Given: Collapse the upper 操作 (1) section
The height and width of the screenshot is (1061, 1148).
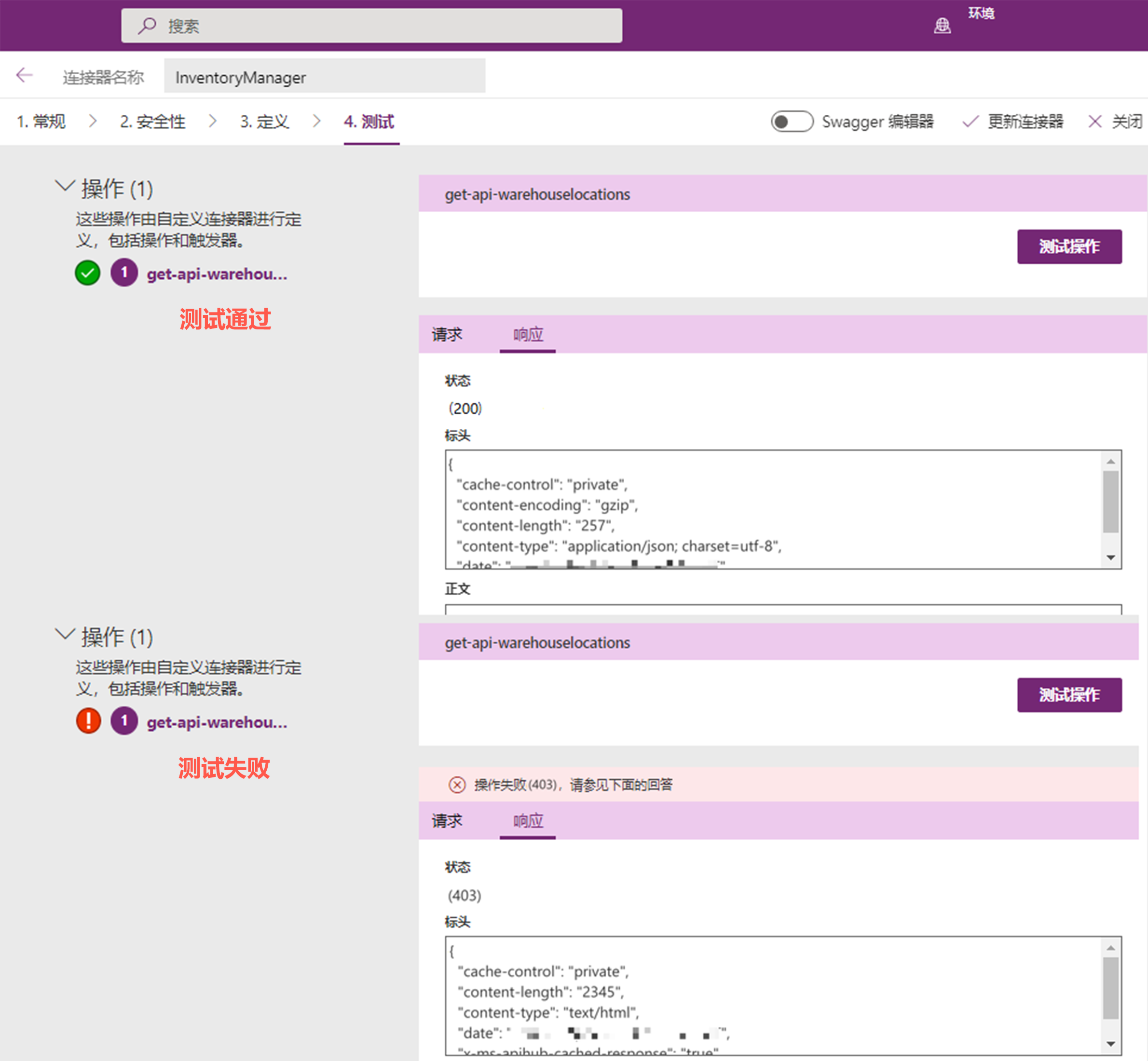Looking at the screenshot, I should 65,187.
